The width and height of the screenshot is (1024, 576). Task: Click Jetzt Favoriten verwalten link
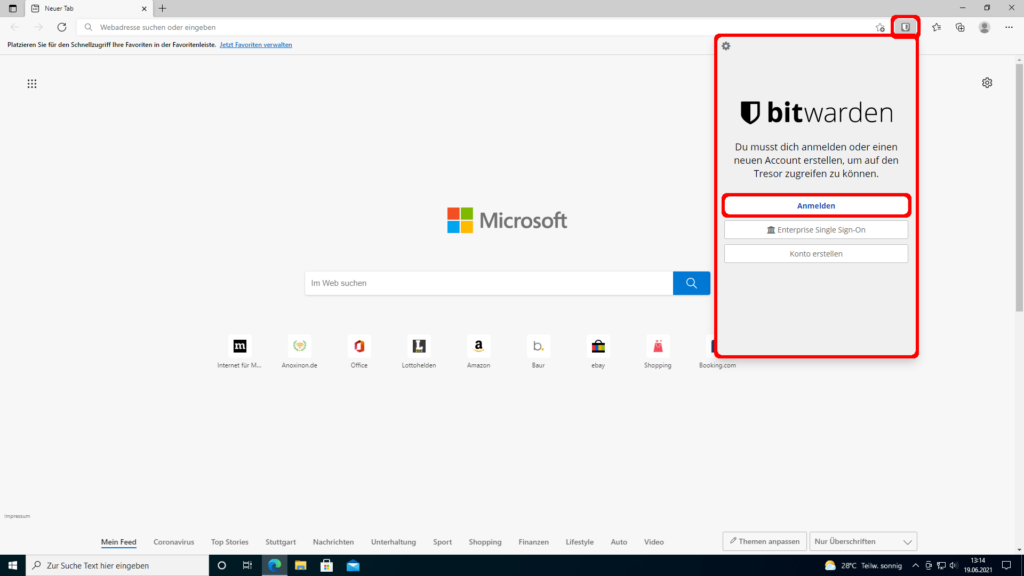255,45
